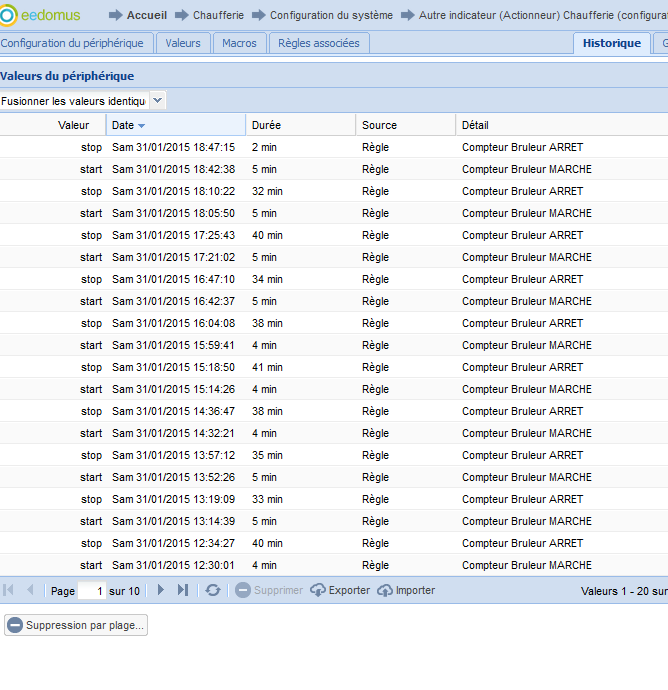Click the page number input field
Image resolution: width=668 pixels, height=690 pixels.
(92, 591)
